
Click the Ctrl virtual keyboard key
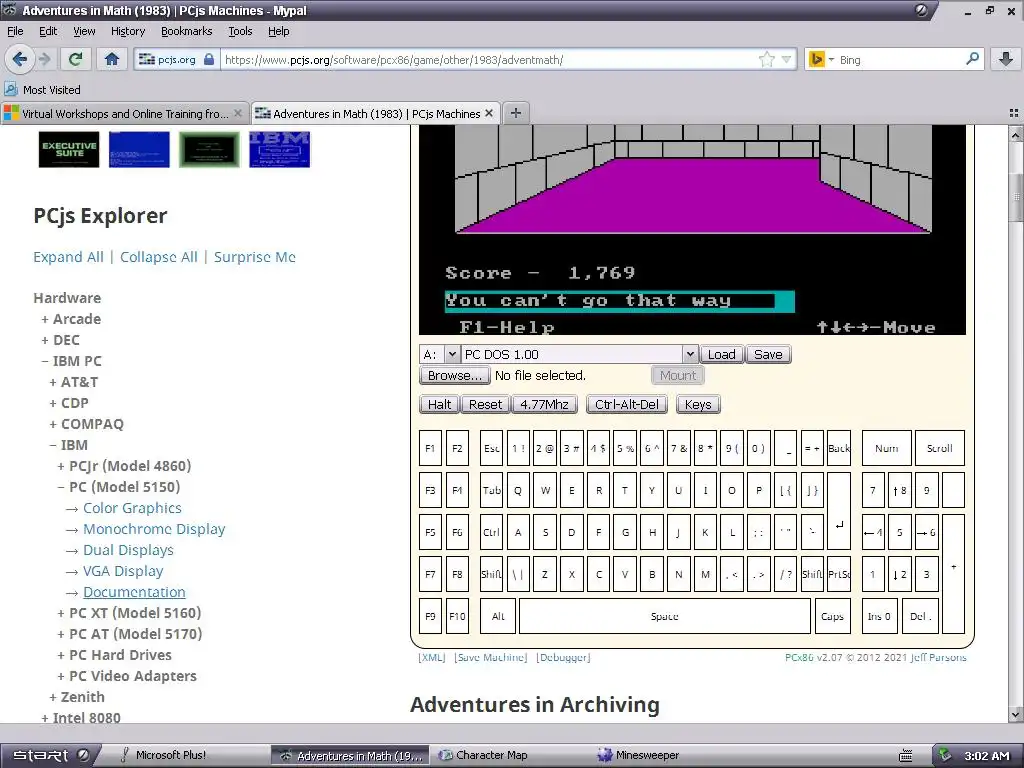tap(491, 532)
